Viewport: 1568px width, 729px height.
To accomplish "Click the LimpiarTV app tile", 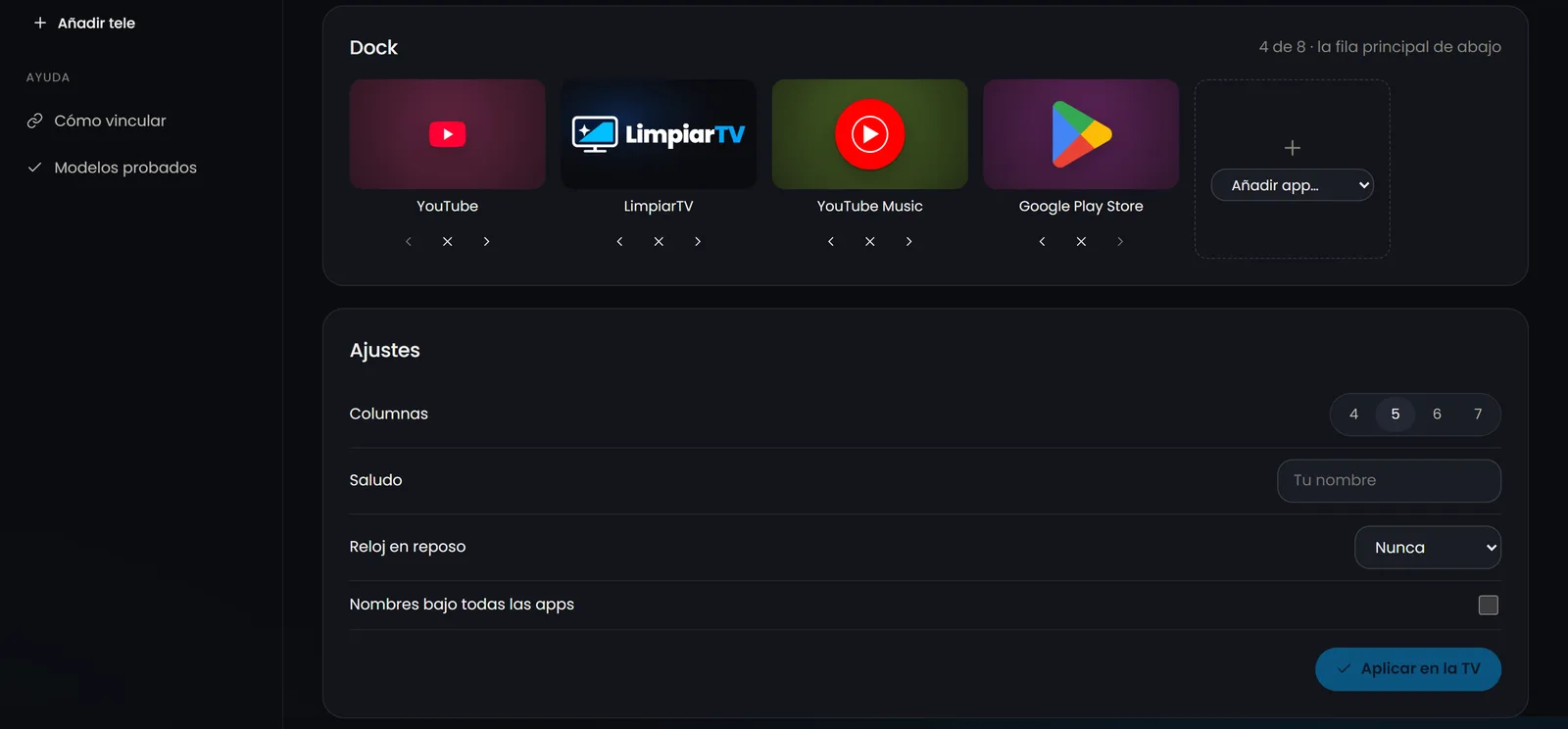I will point(659,134).
